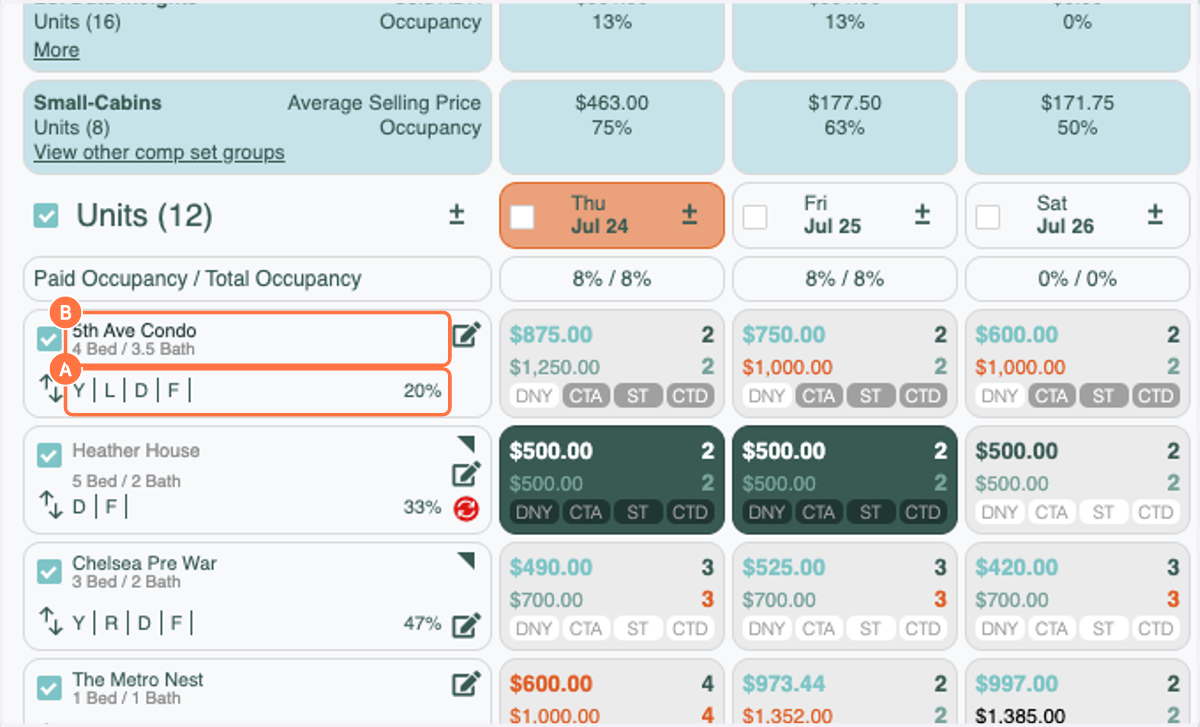Toggle ST tag on Heather House Saturday
The height and width of the screenshot is (727, 1200).
[x=1104, y=513]
